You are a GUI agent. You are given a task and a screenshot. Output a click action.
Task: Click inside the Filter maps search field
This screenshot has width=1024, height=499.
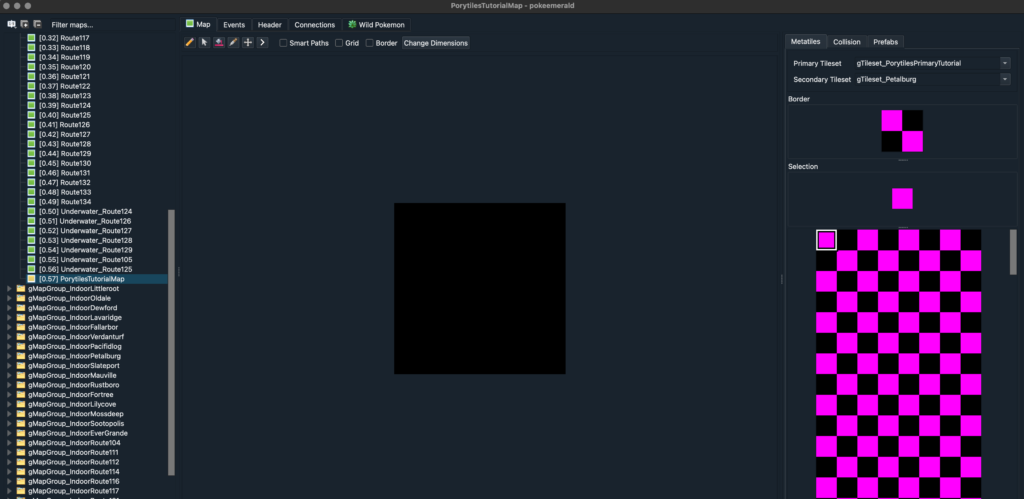(x=110, y=25)
